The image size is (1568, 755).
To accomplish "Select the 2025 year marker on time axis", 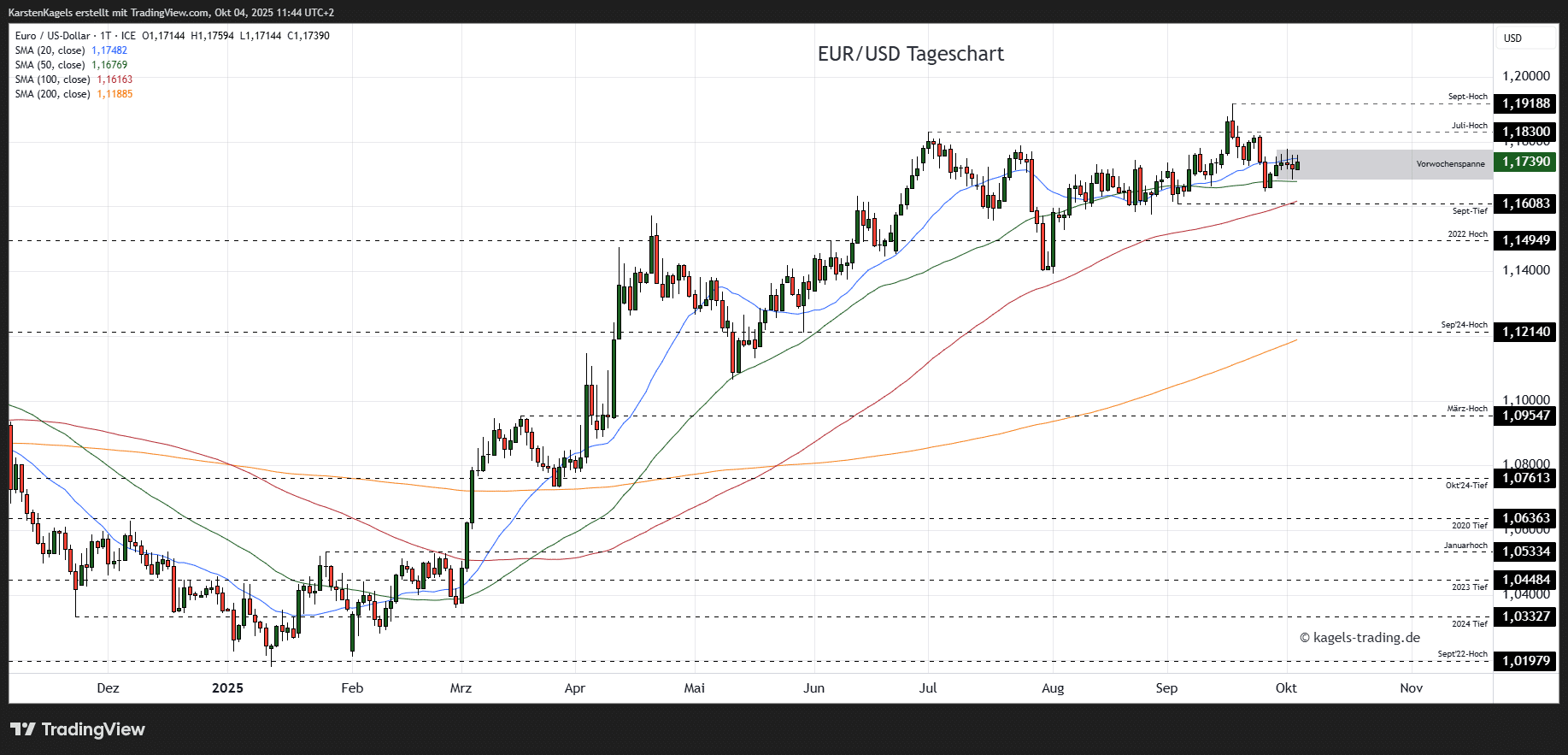I will 227,688.
